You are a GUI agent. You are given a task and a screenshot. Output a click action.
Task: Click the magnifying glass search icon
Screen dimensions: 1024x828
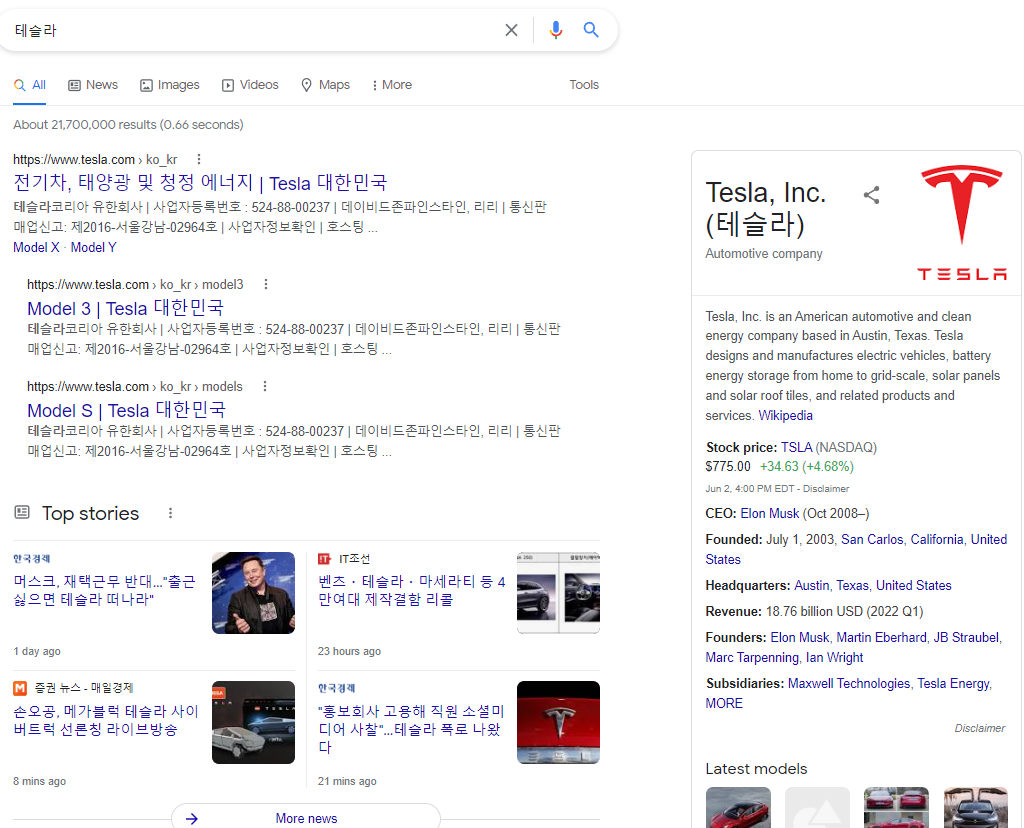tap(591, 30)
